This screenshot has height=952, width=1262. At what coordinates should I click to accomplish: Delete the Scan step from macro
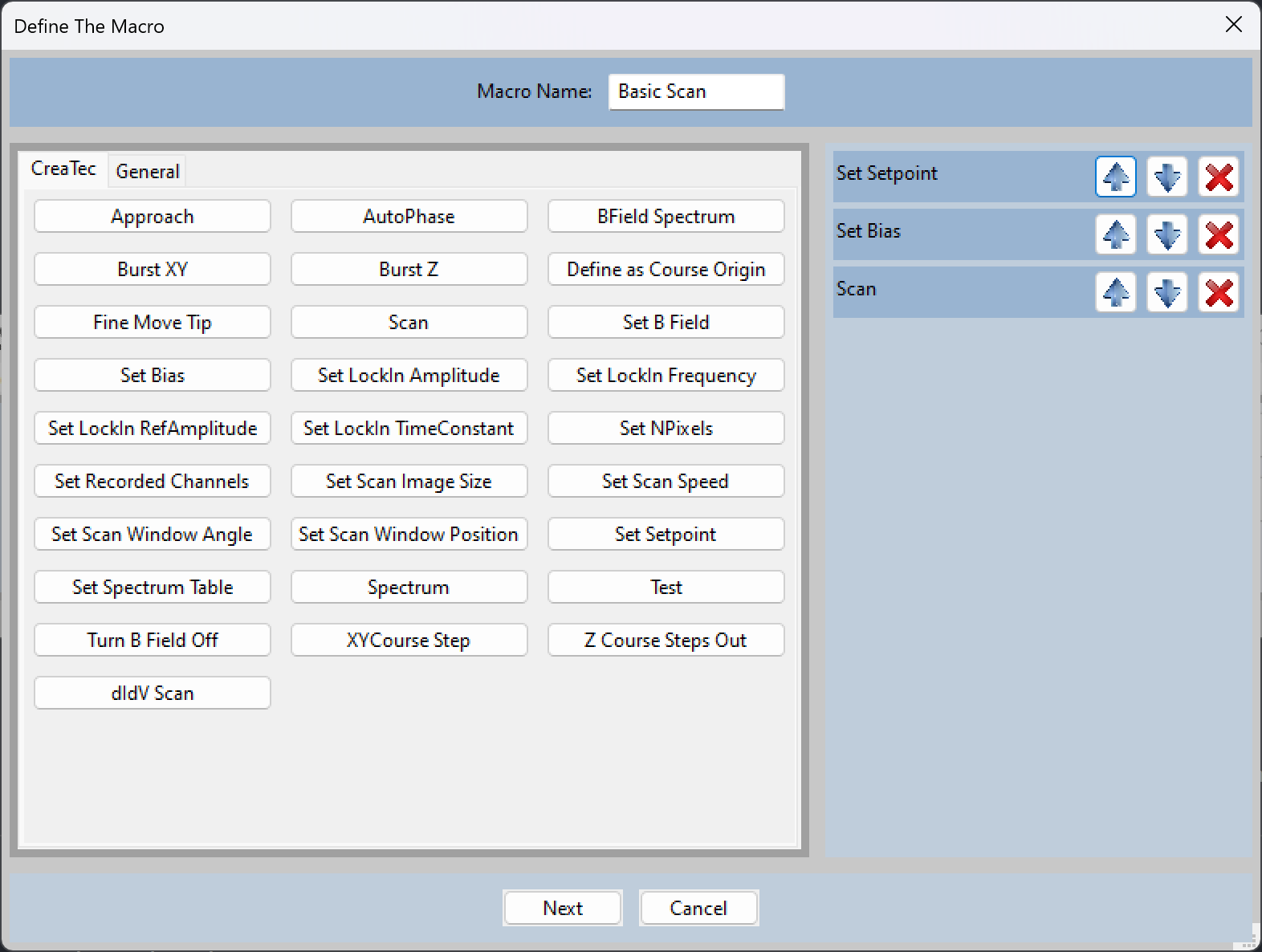[x=1219, y=292]
